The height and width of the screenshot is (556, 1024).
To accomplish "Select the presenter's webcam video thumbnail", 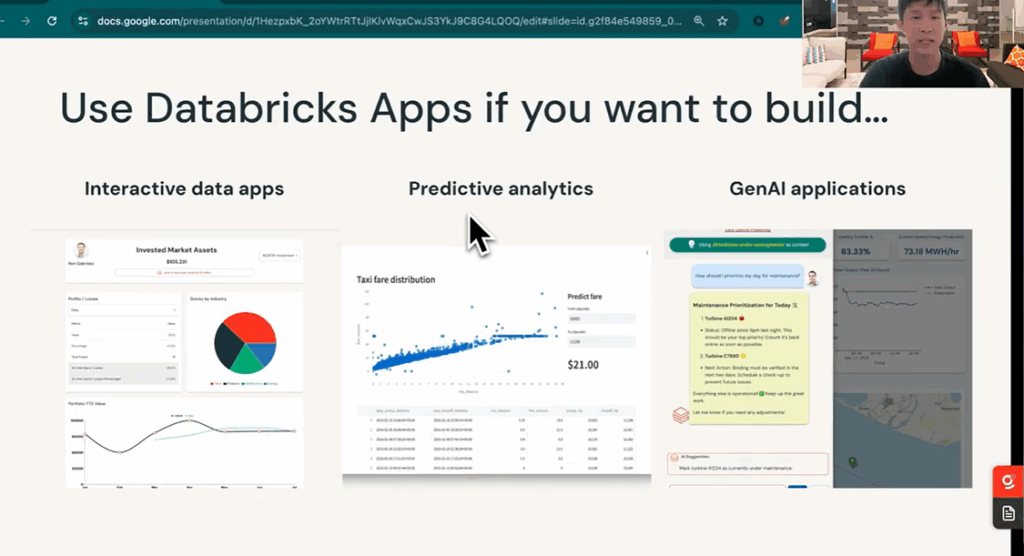I will click(x=912, y=44).
